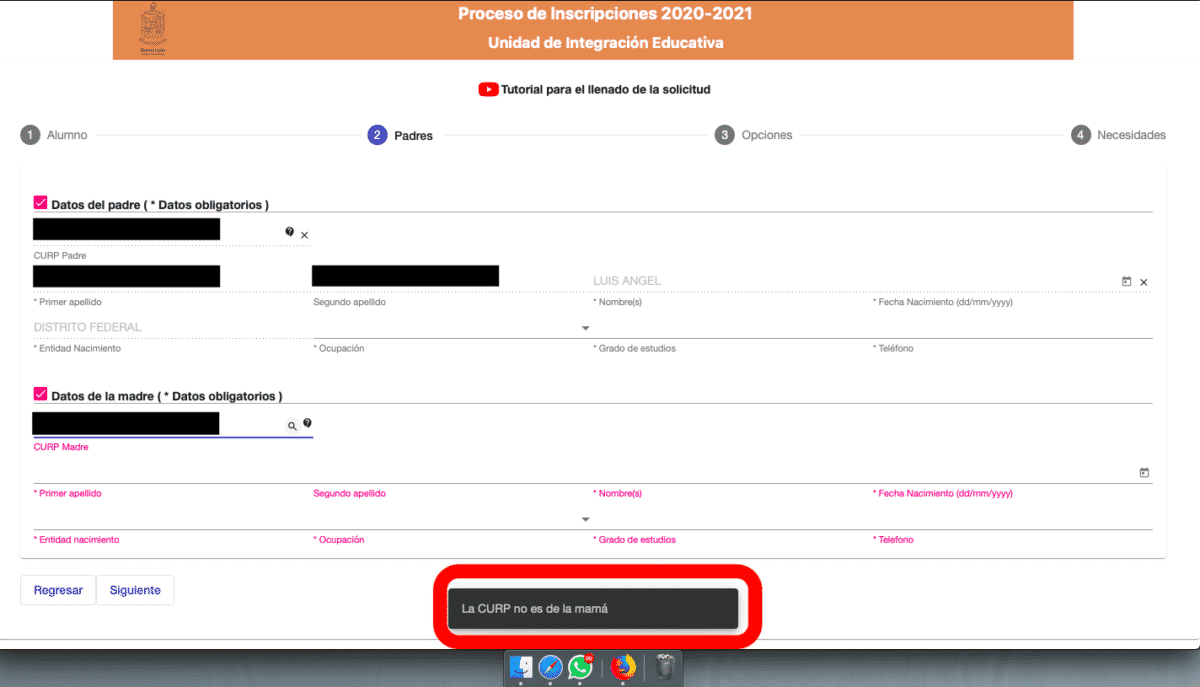1200x687 pixels.
Task: Click the CURP Madre search magnifier icon
Action: [x=293, y=426]
